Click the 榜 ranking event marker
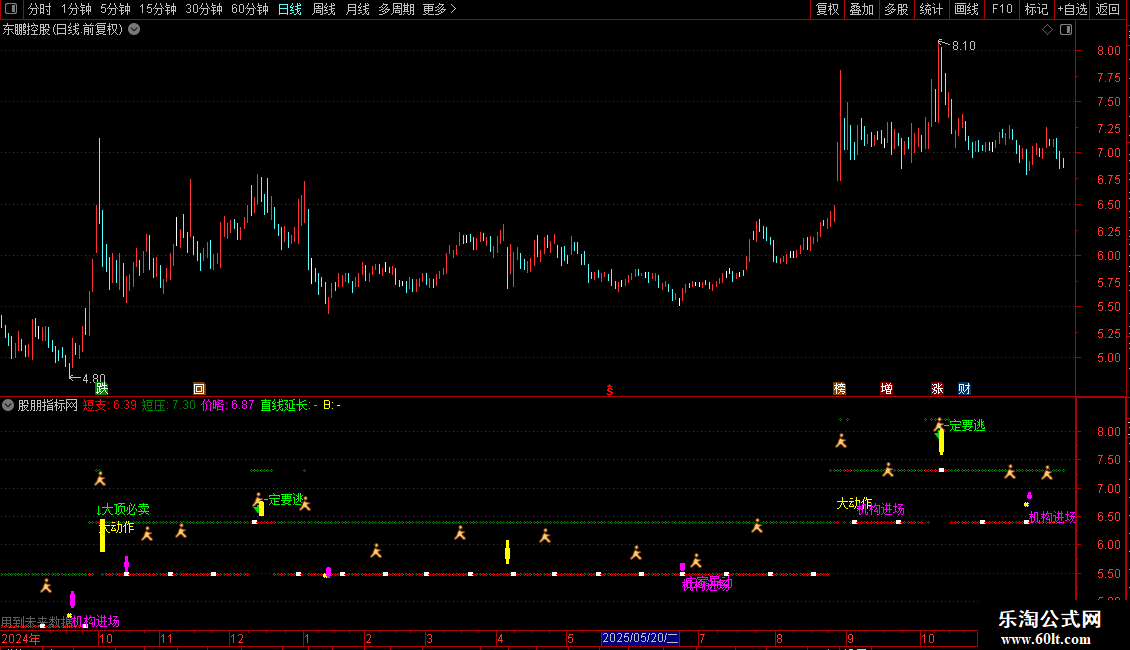 (840, 388)
